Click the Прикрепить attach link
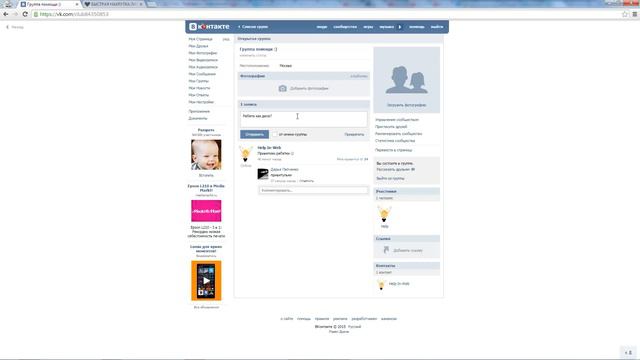The width and height of the screenshot is (640, 360). [354, 134]
